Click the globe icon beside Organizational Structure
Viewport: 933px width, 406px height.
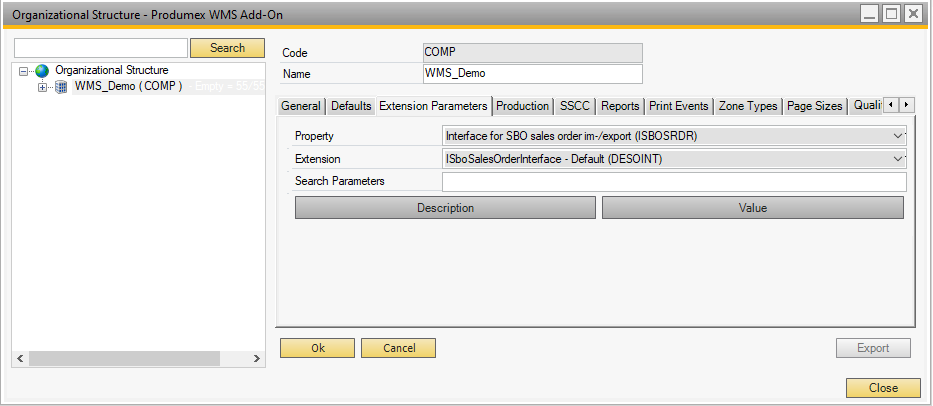pyautogui.click(x=42, y=71)
